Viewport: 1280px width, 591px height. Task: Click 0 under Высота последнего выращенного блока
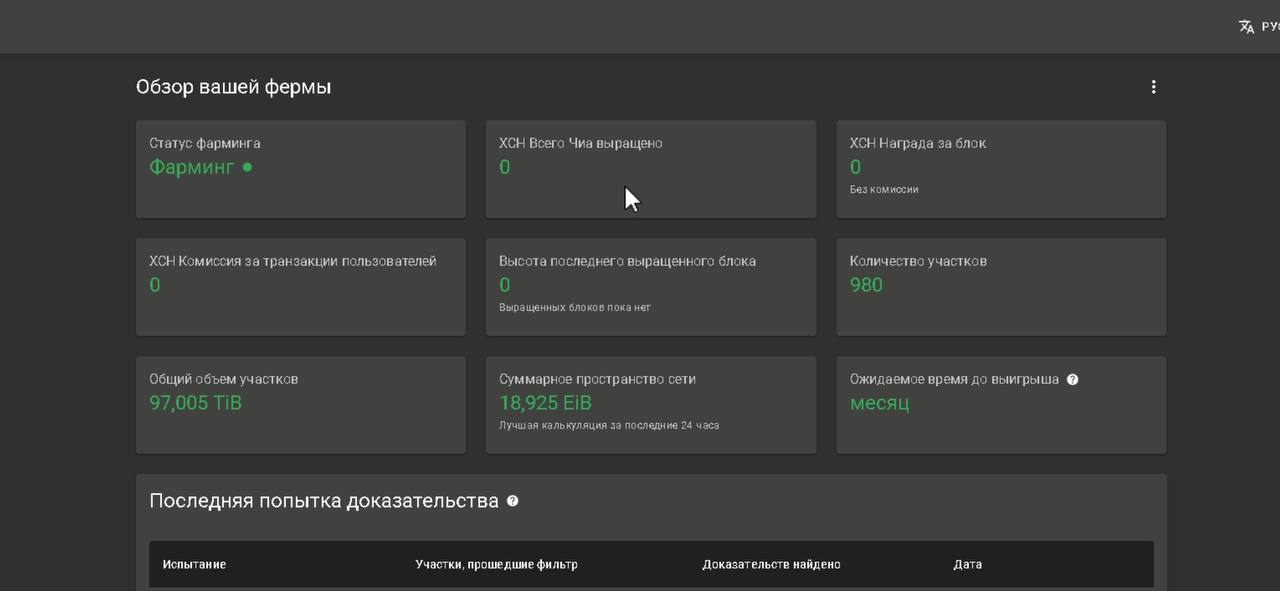tap(505, 285)
